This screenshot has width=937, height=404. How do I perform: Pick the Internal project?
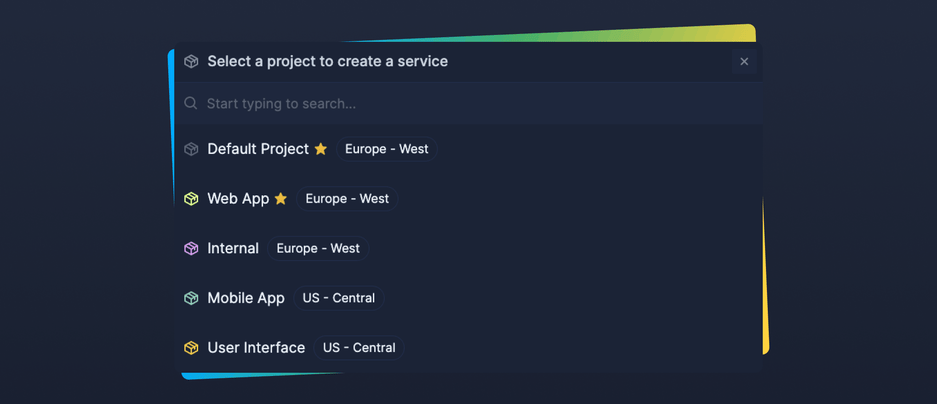coord(468,248)
